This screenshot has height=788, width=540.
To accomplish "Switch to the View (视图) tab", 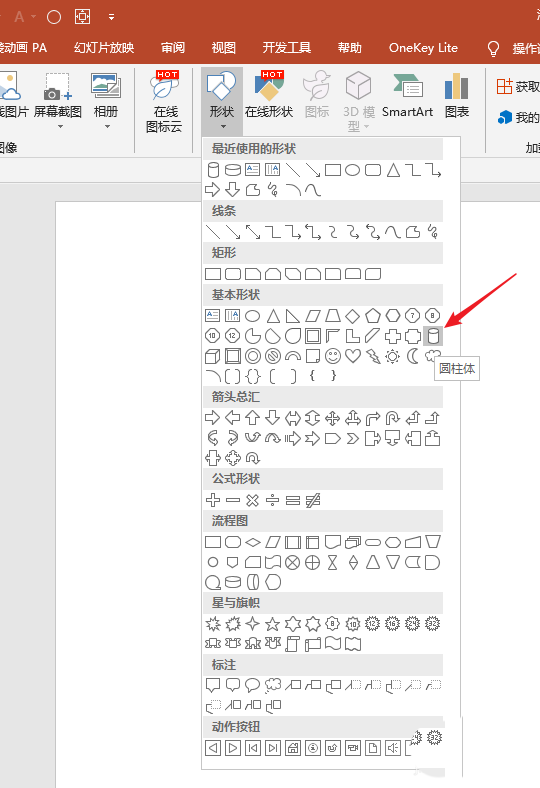I will point(224,48).
